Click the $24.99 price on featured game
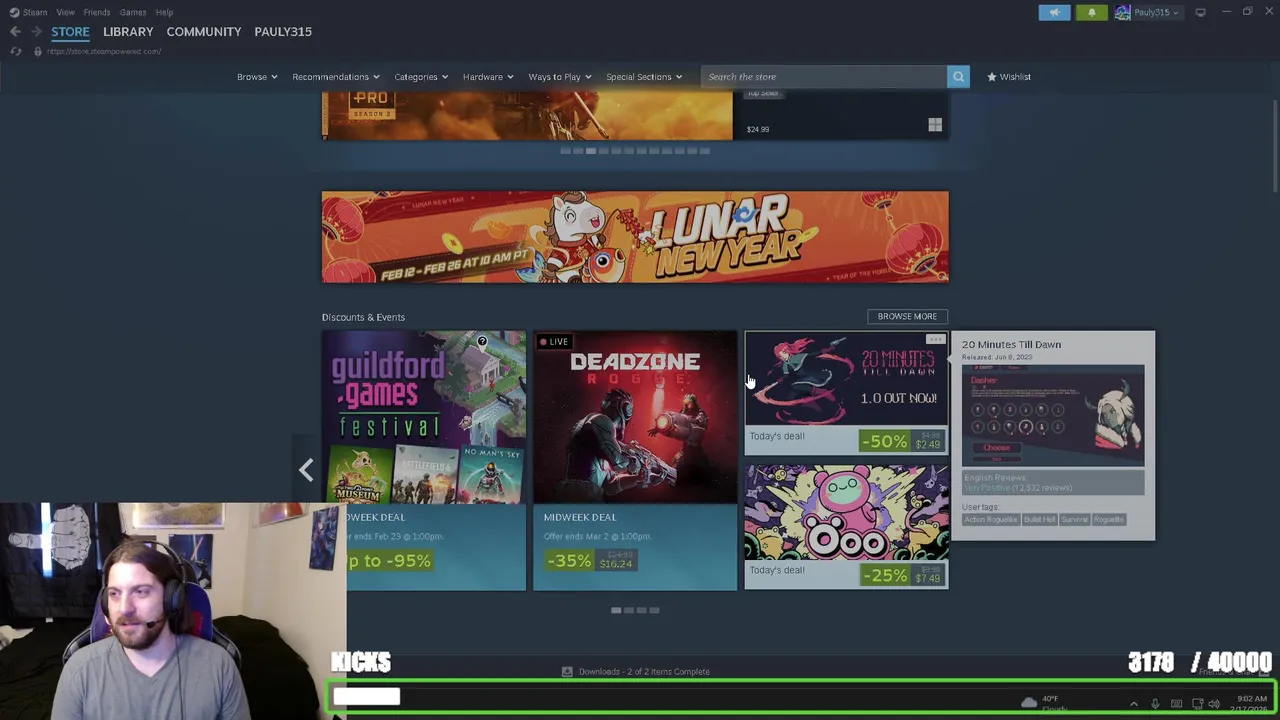This screenshot has height=720, width=1280. (x=758, y=129)
